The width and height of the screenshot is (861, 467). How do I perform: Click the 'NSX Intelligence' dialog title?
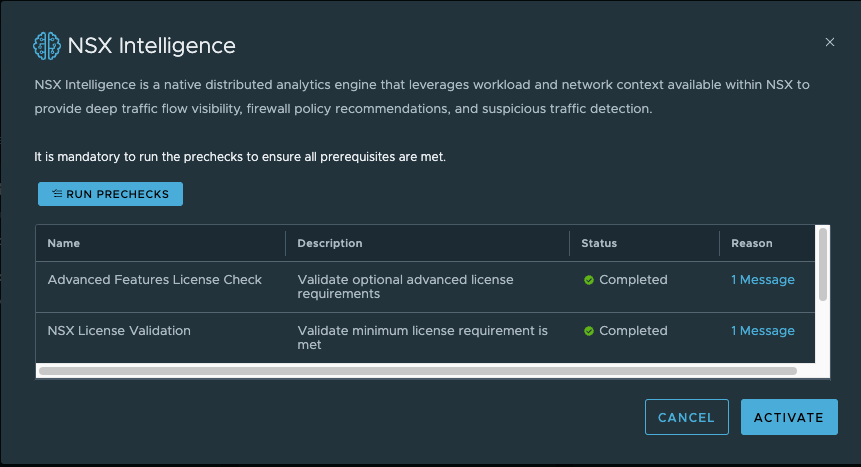point(152,46)
